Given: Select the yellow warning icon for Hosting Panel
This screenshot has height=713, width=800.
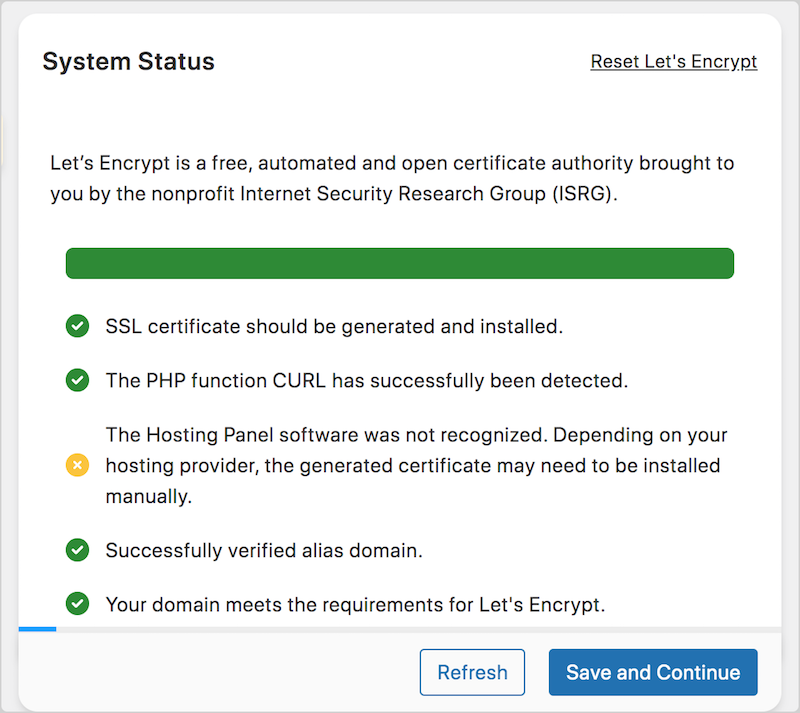Looking at the screenshot, I should 77,465.
